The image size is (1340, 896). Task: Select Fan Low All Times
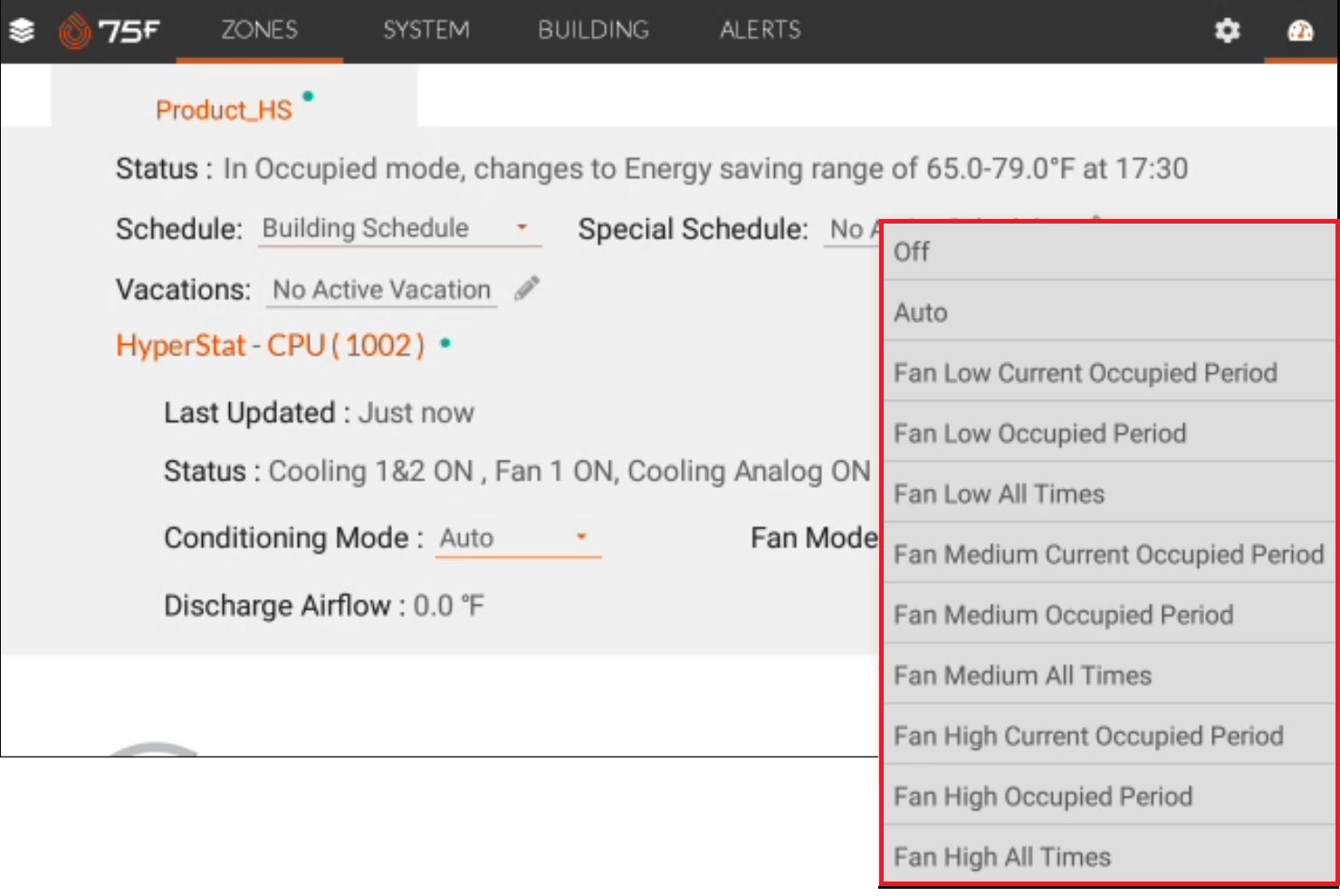[x=1109, y=494]
